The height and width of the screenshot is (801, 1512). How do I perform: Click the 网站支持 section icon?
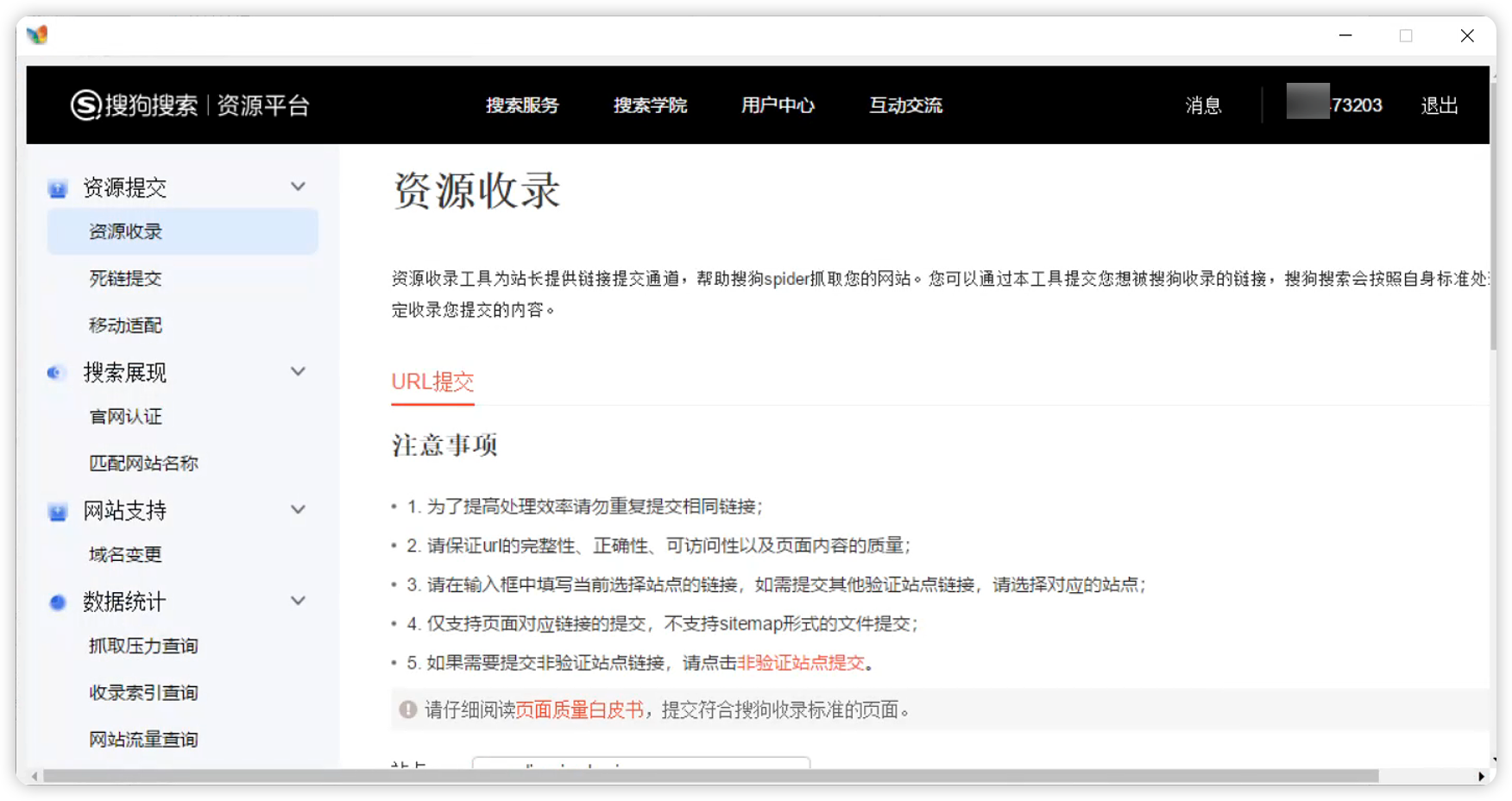58,511
